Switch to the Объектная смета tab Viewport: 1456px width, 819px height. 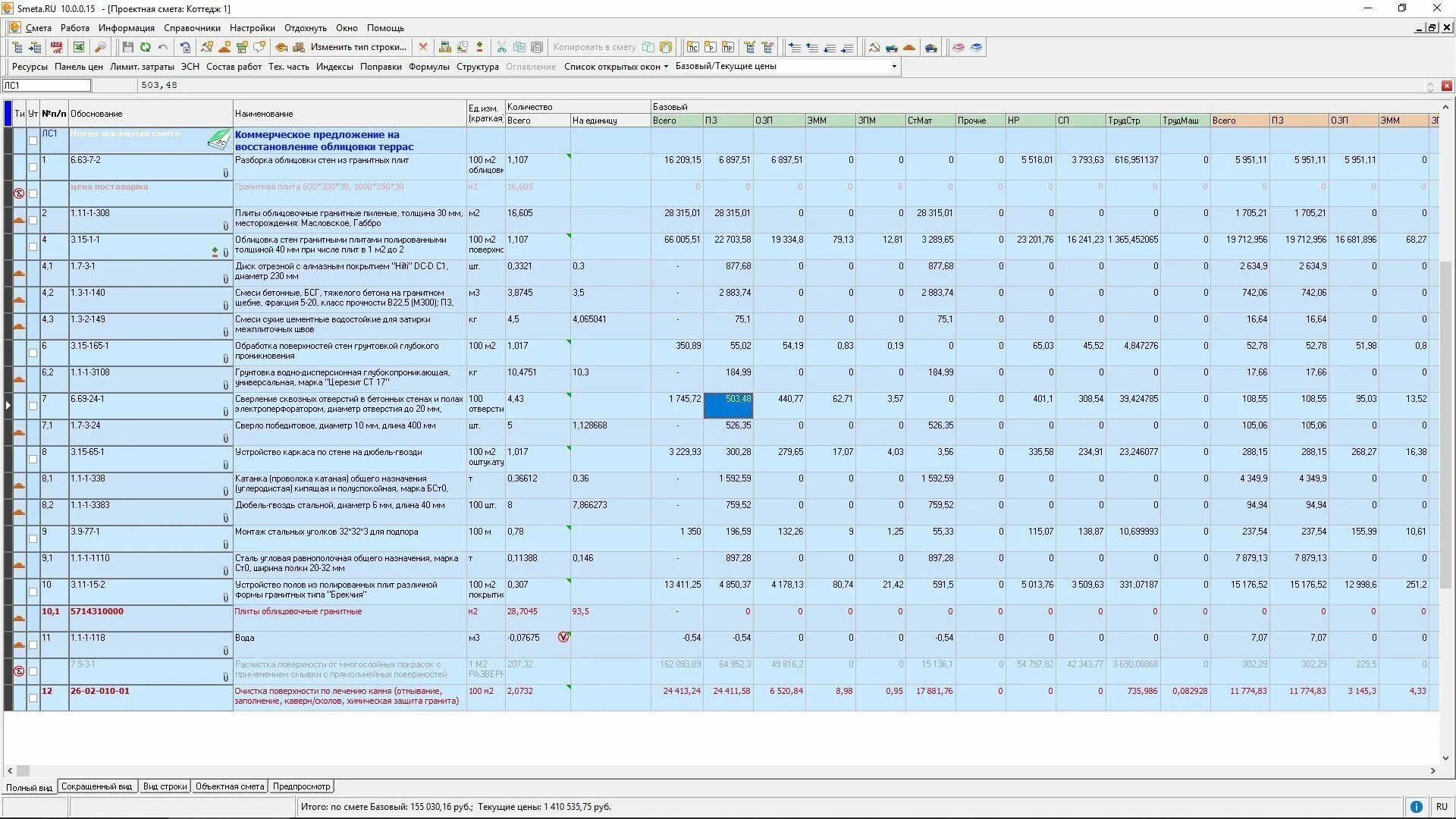pos(229,786)
